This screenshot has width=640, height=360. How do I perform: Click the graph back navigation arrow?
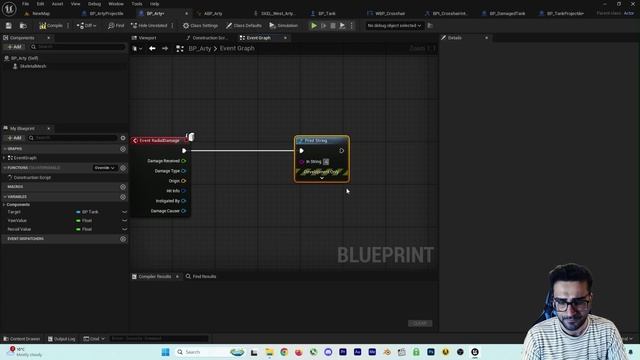[152, 49]
